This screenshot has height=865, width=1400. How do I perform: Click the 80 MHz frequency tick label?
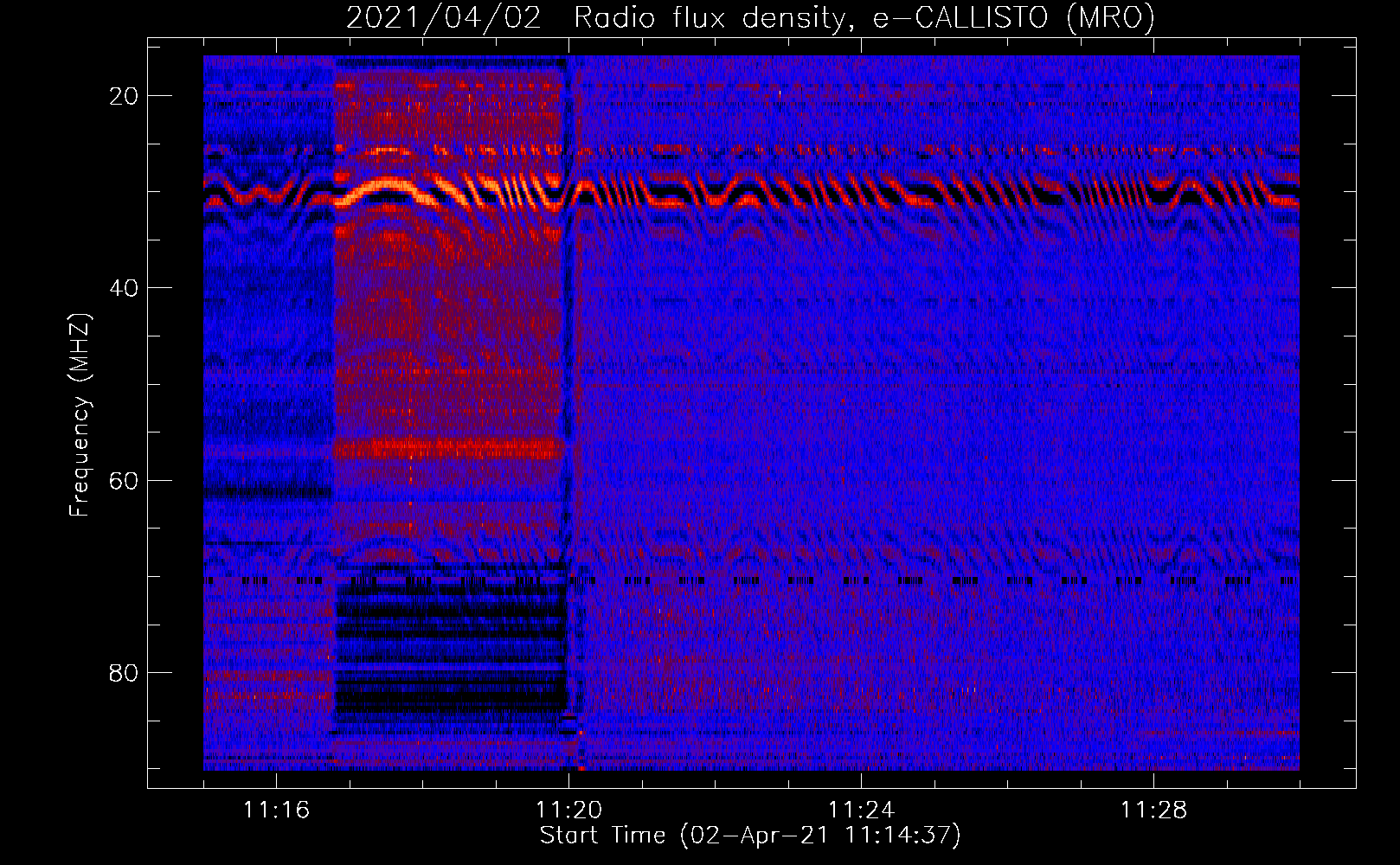[125, 672]
